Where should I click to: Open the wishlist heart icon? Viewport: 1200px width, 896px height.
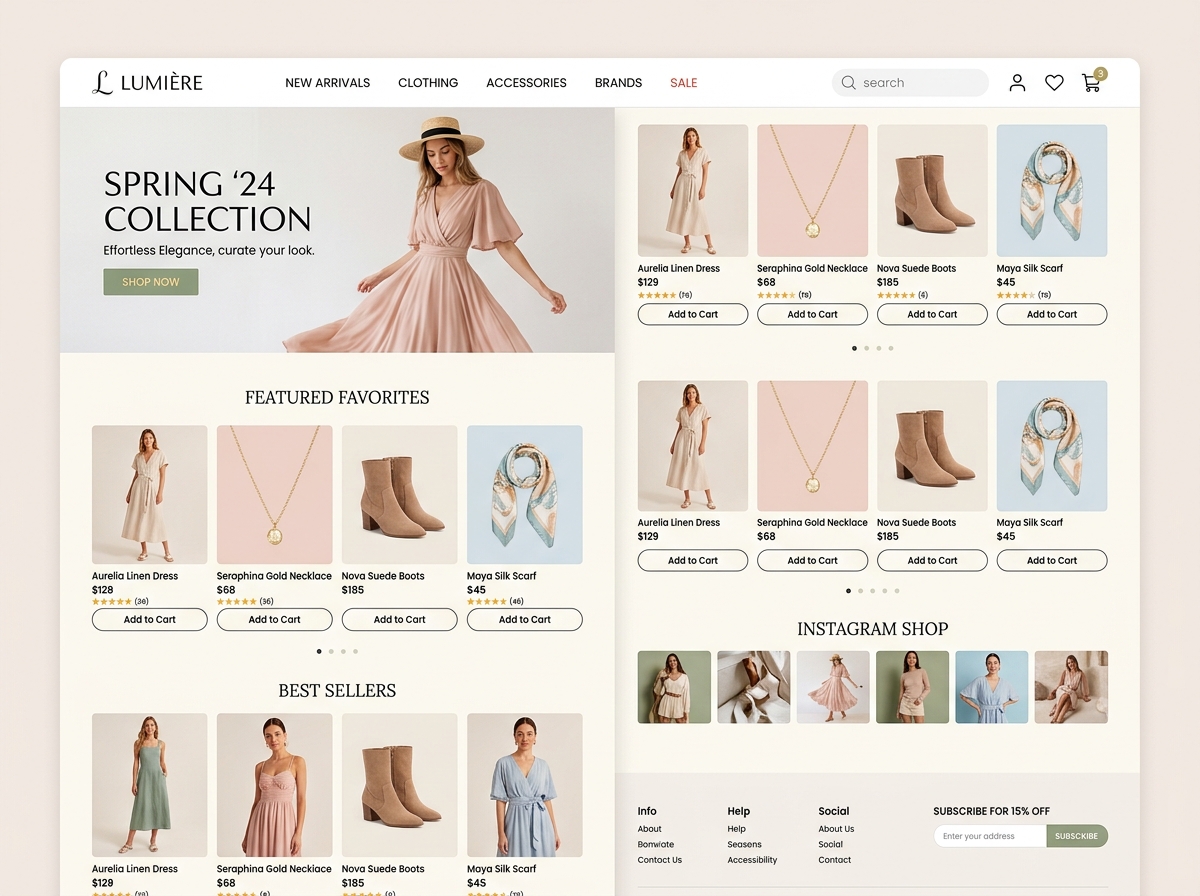pos(1054,83)
